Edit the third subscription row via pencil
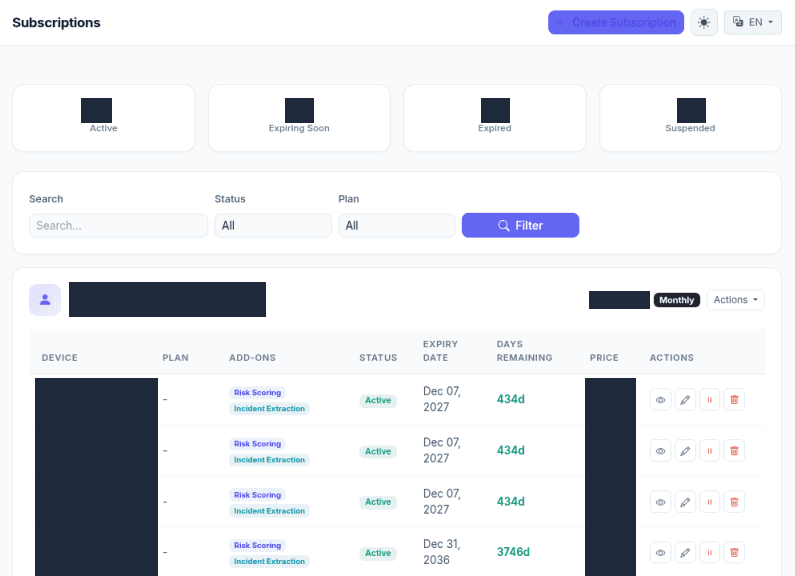Viewport: 795px width, 576px height. 685,502
